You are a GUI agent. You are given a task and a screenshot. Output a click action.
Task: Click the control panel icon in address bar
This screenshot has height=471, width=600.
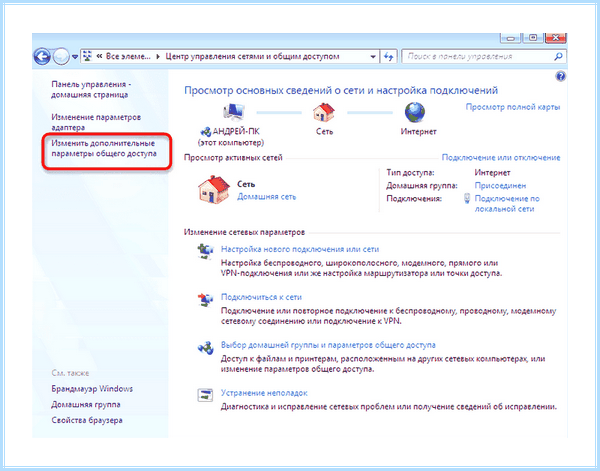(88, 56)
